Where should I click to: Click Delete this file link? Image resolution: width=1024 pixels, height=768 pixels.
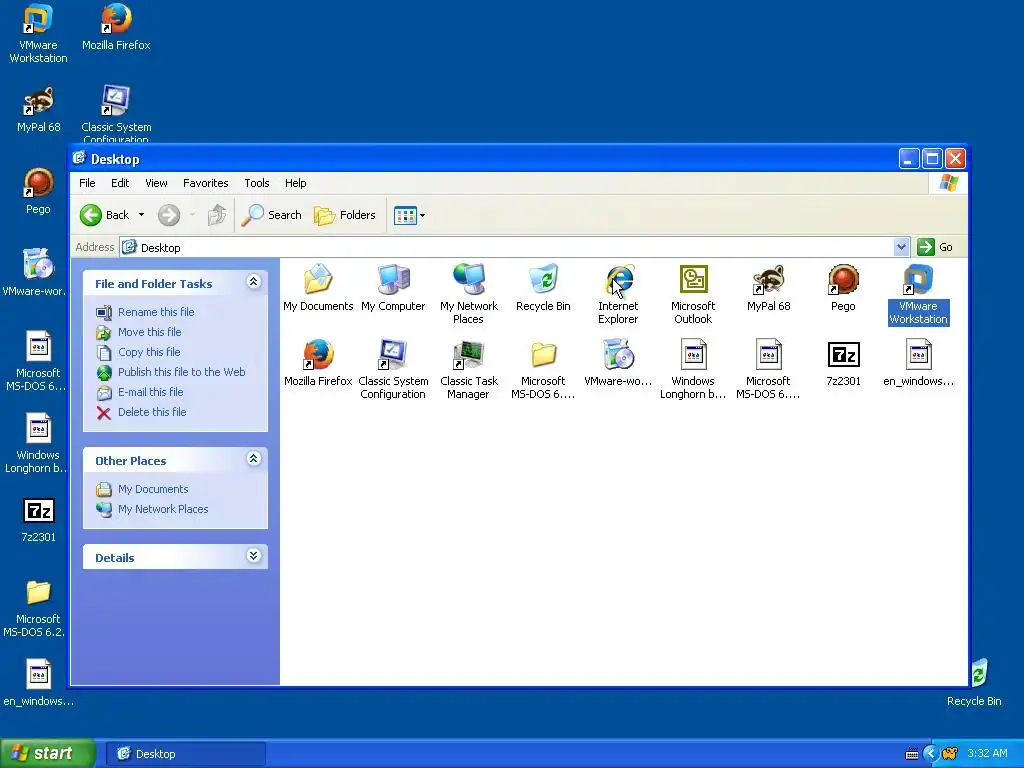[152, 412]
